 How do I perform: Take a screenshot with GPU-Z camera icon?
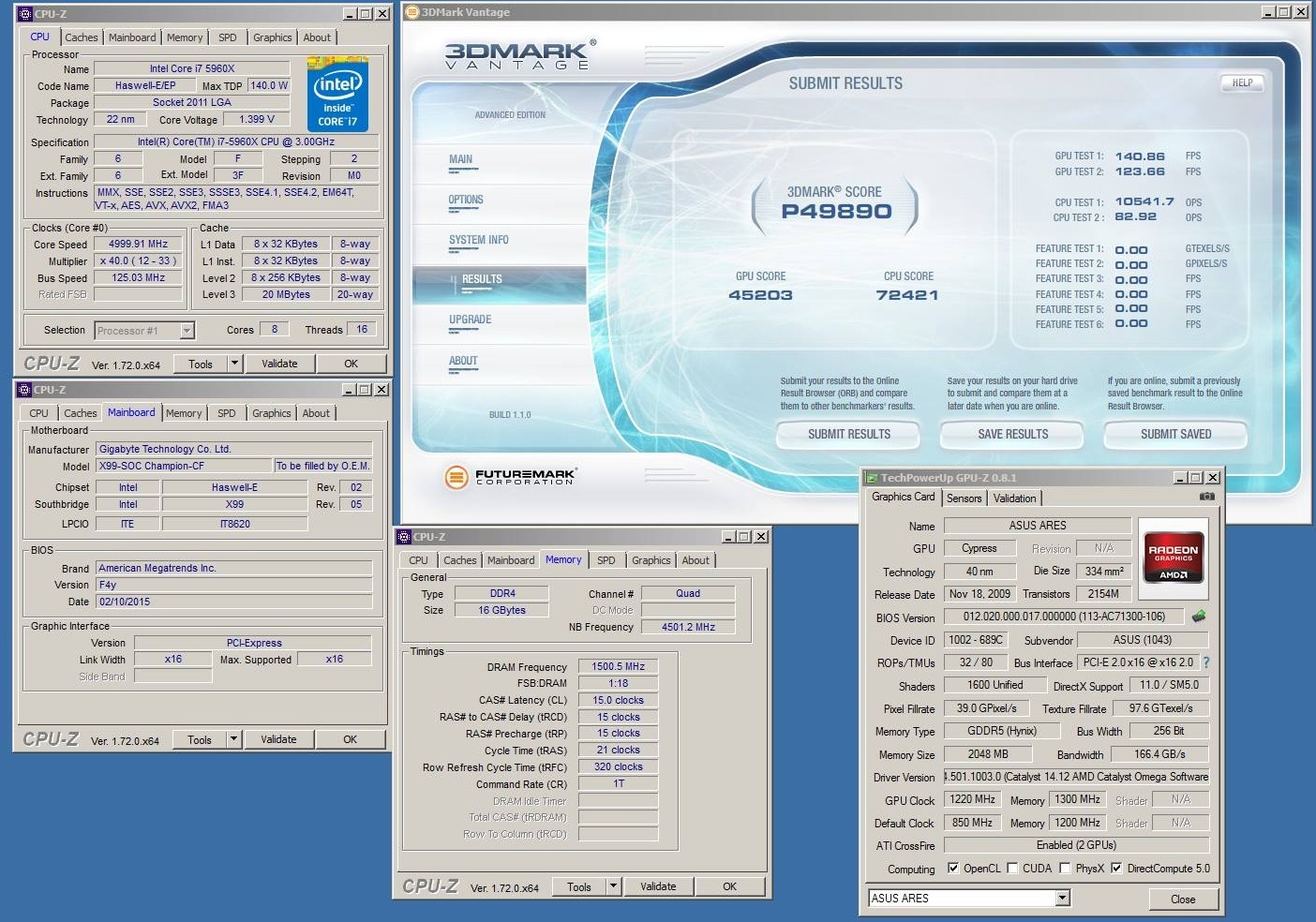[x=1206, y=497]
